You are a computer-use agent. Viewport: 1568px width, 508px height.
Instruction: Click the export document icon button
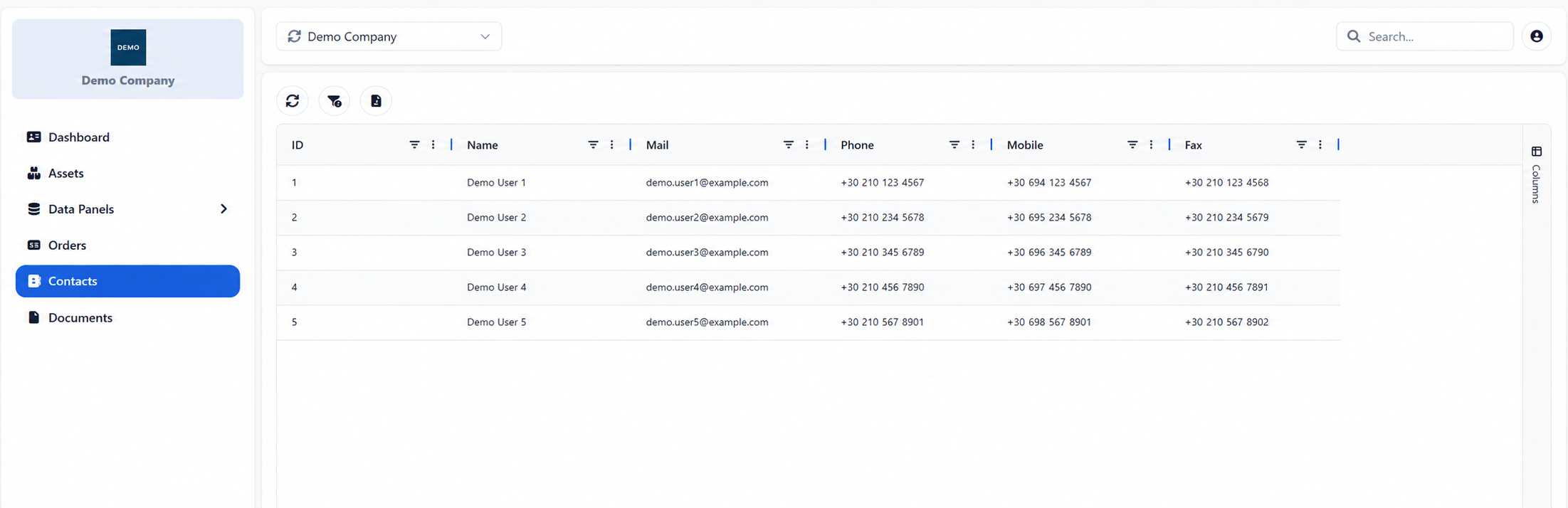pyautogui.click(x=376, y=101)
